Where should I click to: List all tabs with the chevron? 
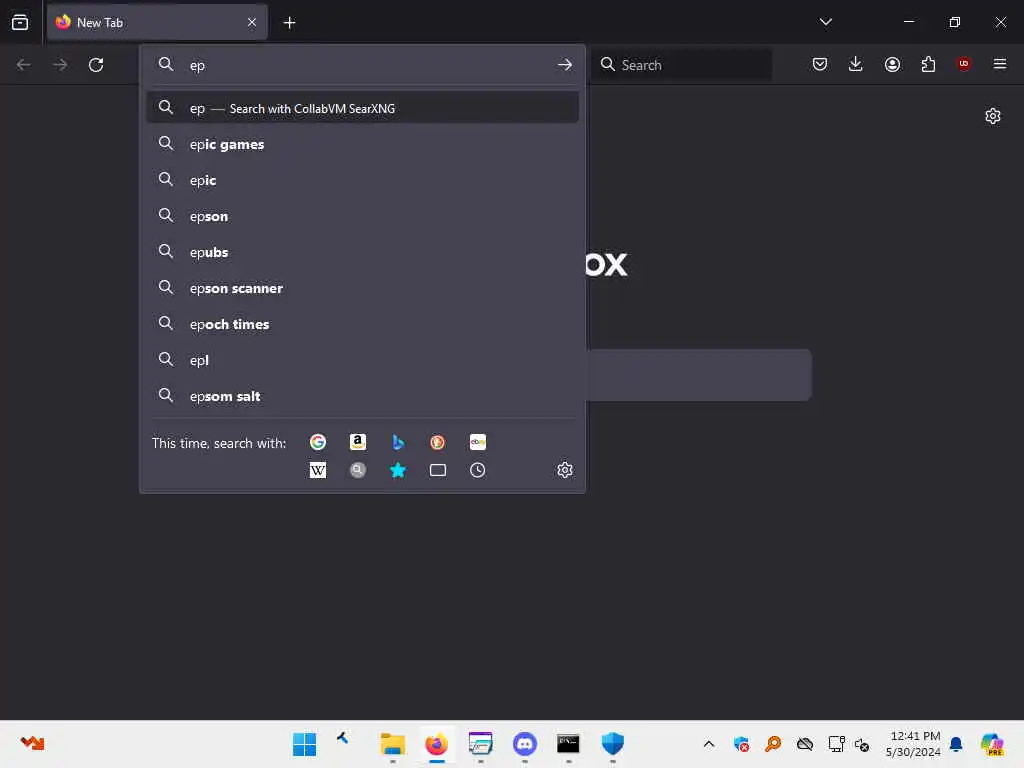pyautogui.click(x=825, y=22)
